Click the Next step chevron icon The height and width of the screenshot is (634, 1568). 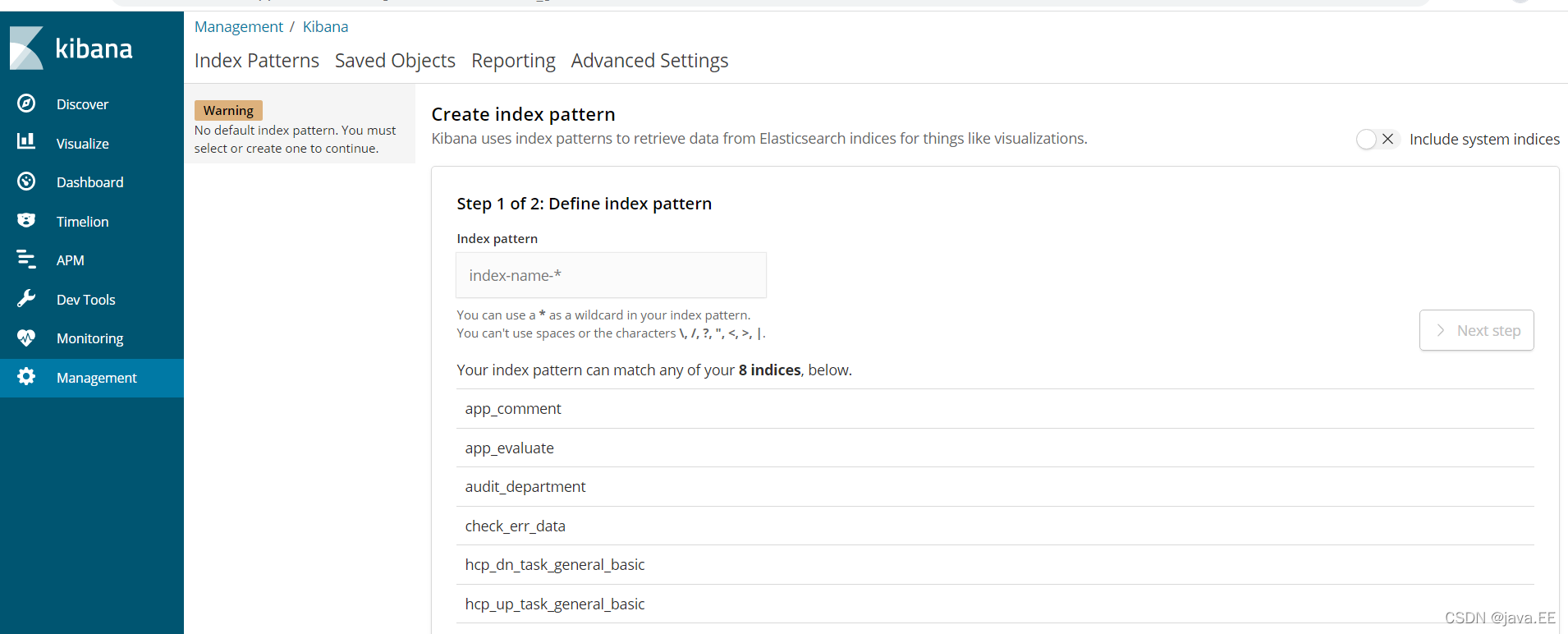[1441, 330]
